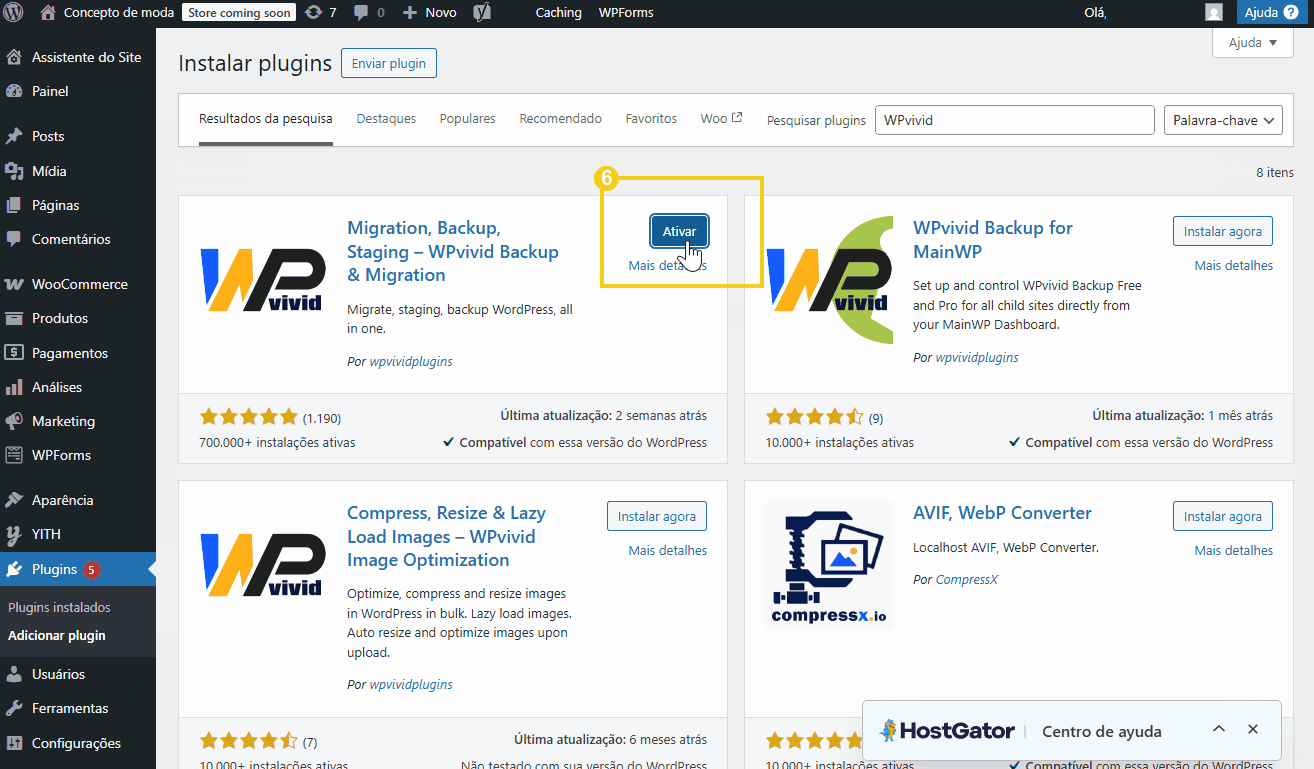1314x769 pixels.
Task: Open the Páginas section
Action: pyautogui.click(x=78, y=205)
